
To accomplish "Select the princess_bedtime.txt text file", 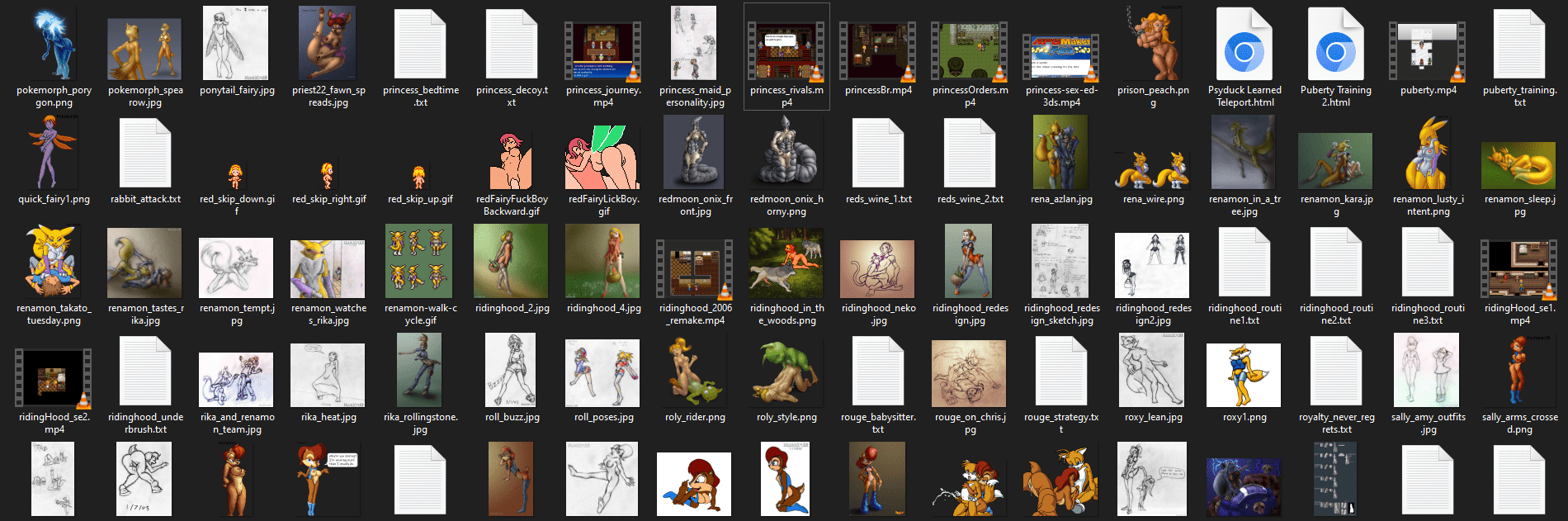I will pyautogui.click(x=420, y=45).
